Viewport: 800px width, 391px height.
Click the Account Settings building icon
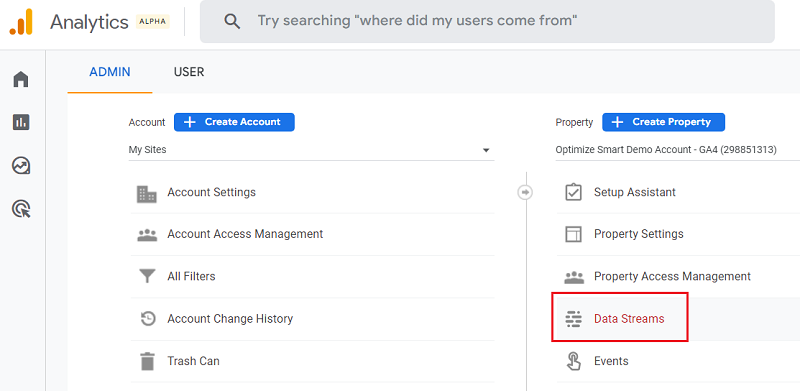147,193
